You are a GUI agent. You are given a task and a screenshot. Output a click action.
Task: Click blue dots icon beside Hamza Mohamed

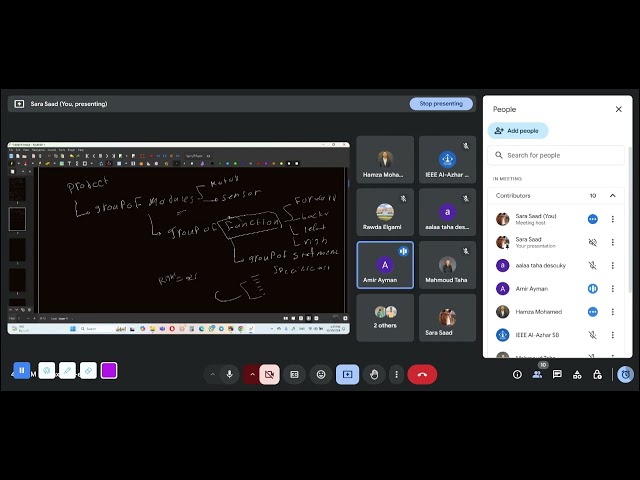(593, 312)
